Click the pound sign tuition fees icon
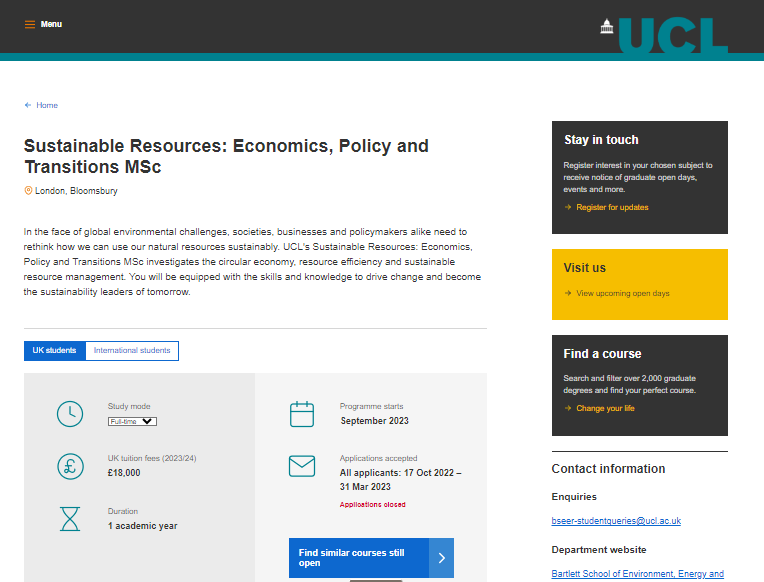 [70, 465]
